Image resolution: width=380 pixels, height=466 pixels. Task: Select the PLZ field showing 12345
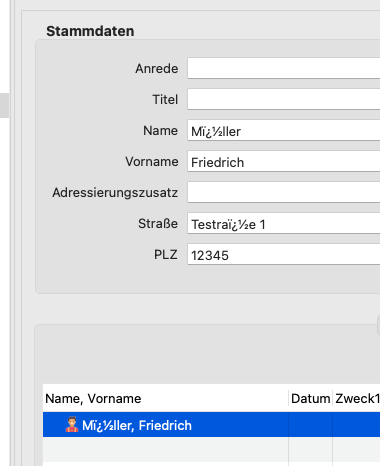point(284,254)
